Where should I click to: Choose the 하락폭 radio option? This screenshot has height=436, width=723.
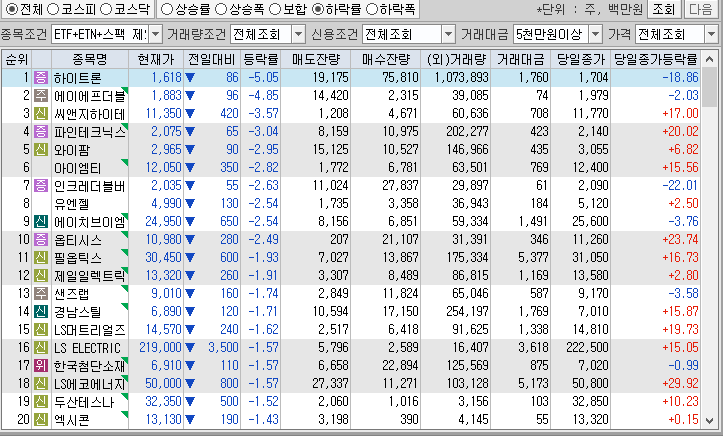point(372,9)
